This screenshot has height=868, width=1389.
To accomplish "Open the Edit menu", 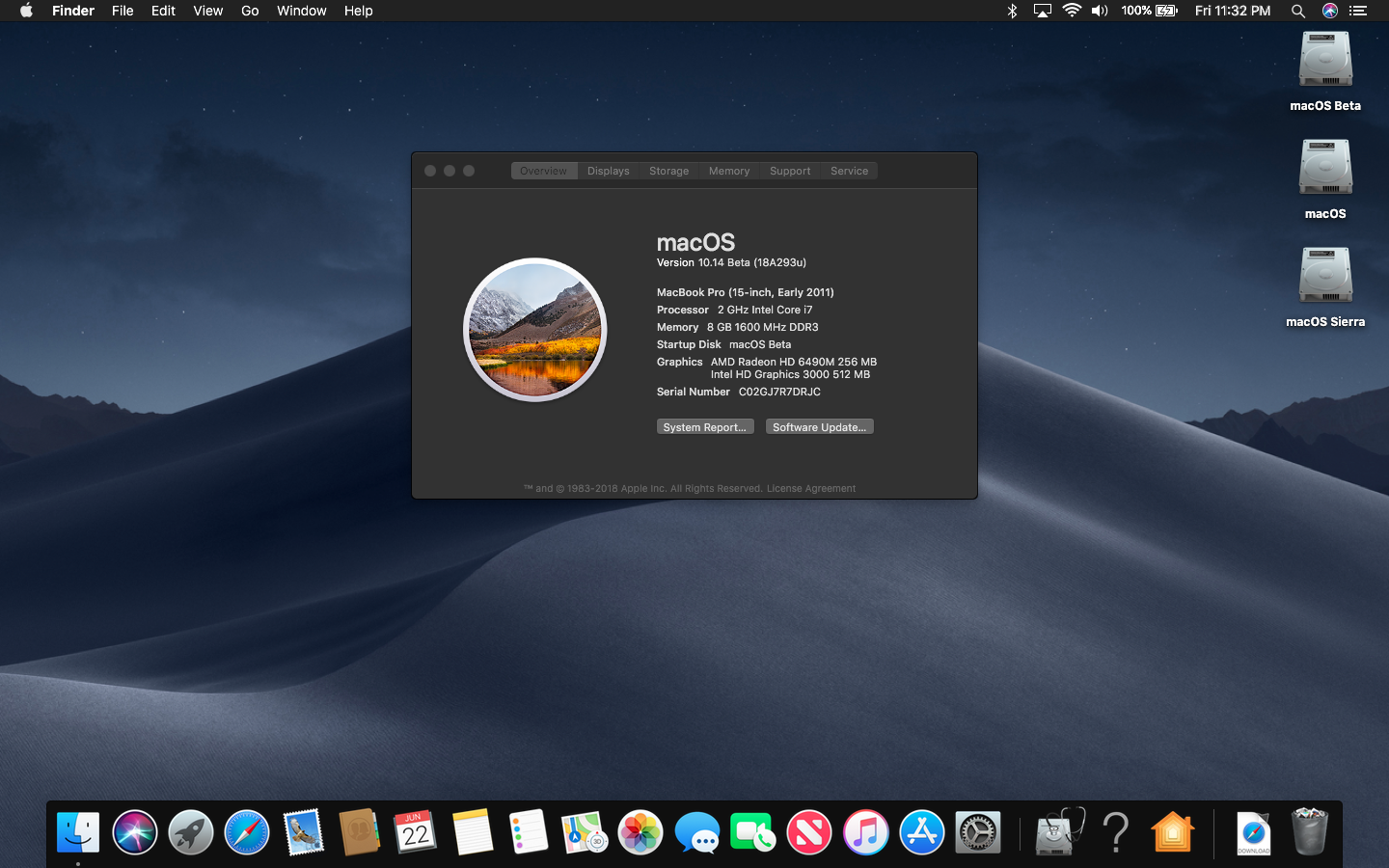I will coord(163,11).
